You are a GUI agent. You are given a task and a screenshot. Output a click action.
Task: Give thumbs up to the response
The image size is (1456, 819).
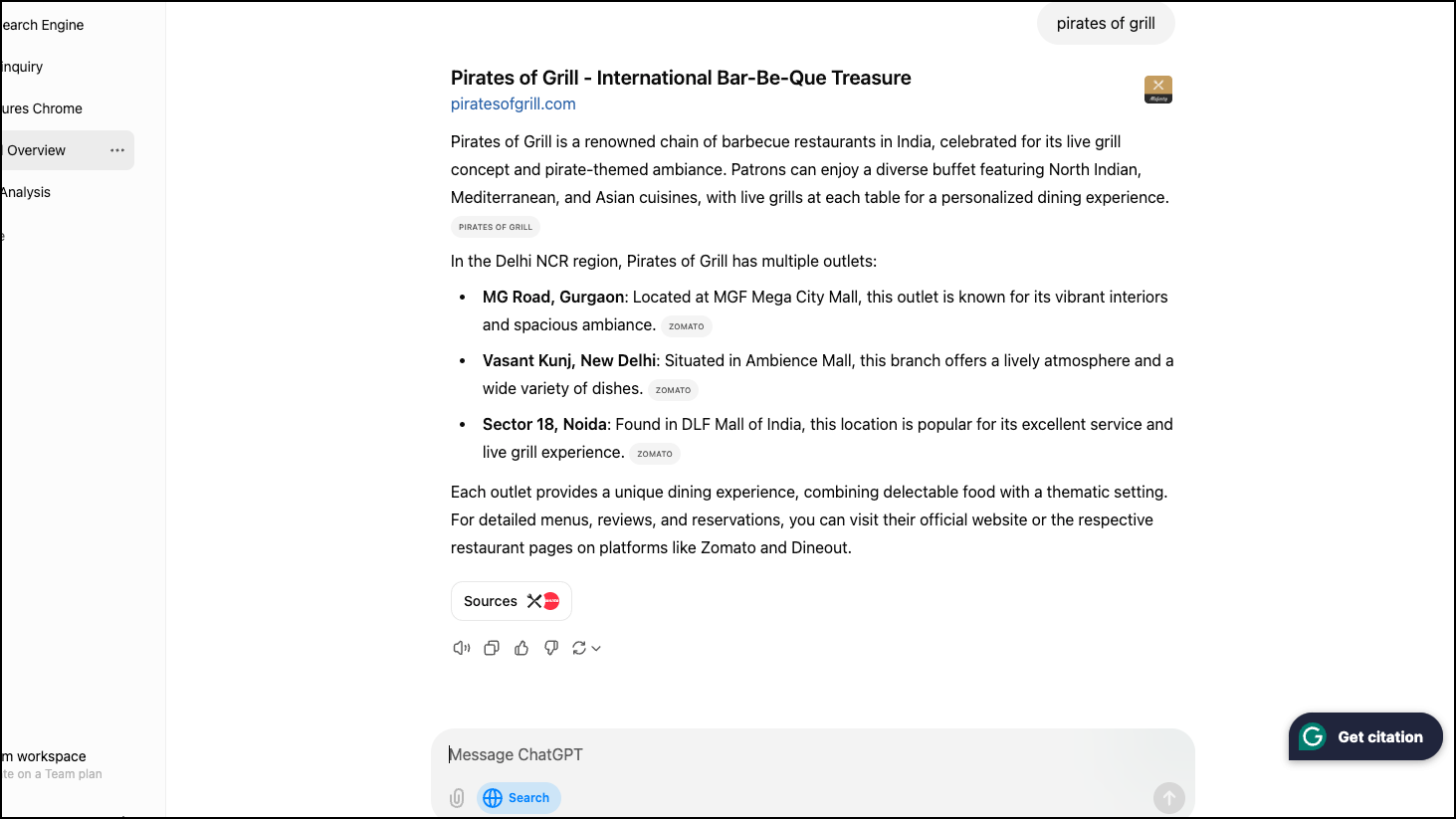[x=521, y=648]
